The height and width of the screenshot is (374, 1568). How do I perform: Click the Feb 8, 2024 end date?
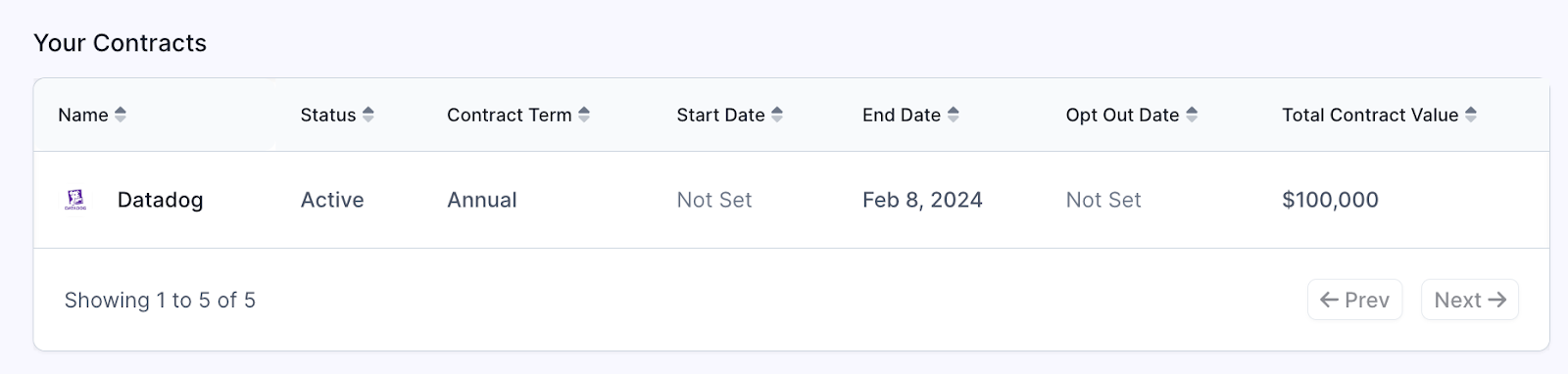coord(922,200)
